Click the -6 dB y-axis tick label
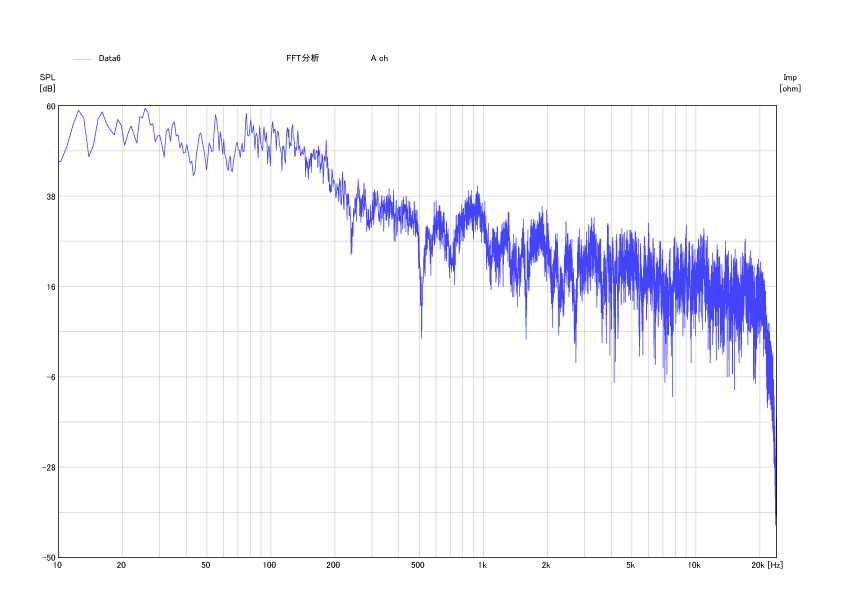842x595 pixels. coord(50,377)
